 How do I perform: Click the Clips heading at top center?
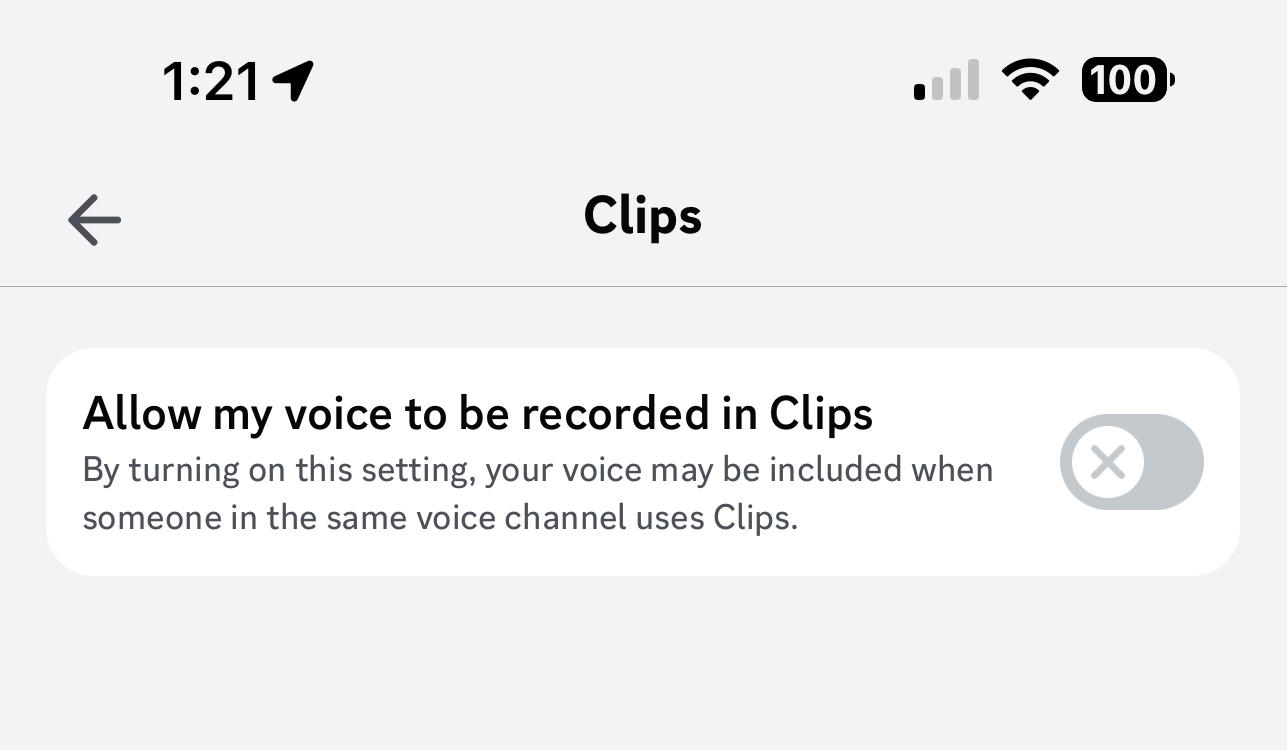[x=643, y=216]
